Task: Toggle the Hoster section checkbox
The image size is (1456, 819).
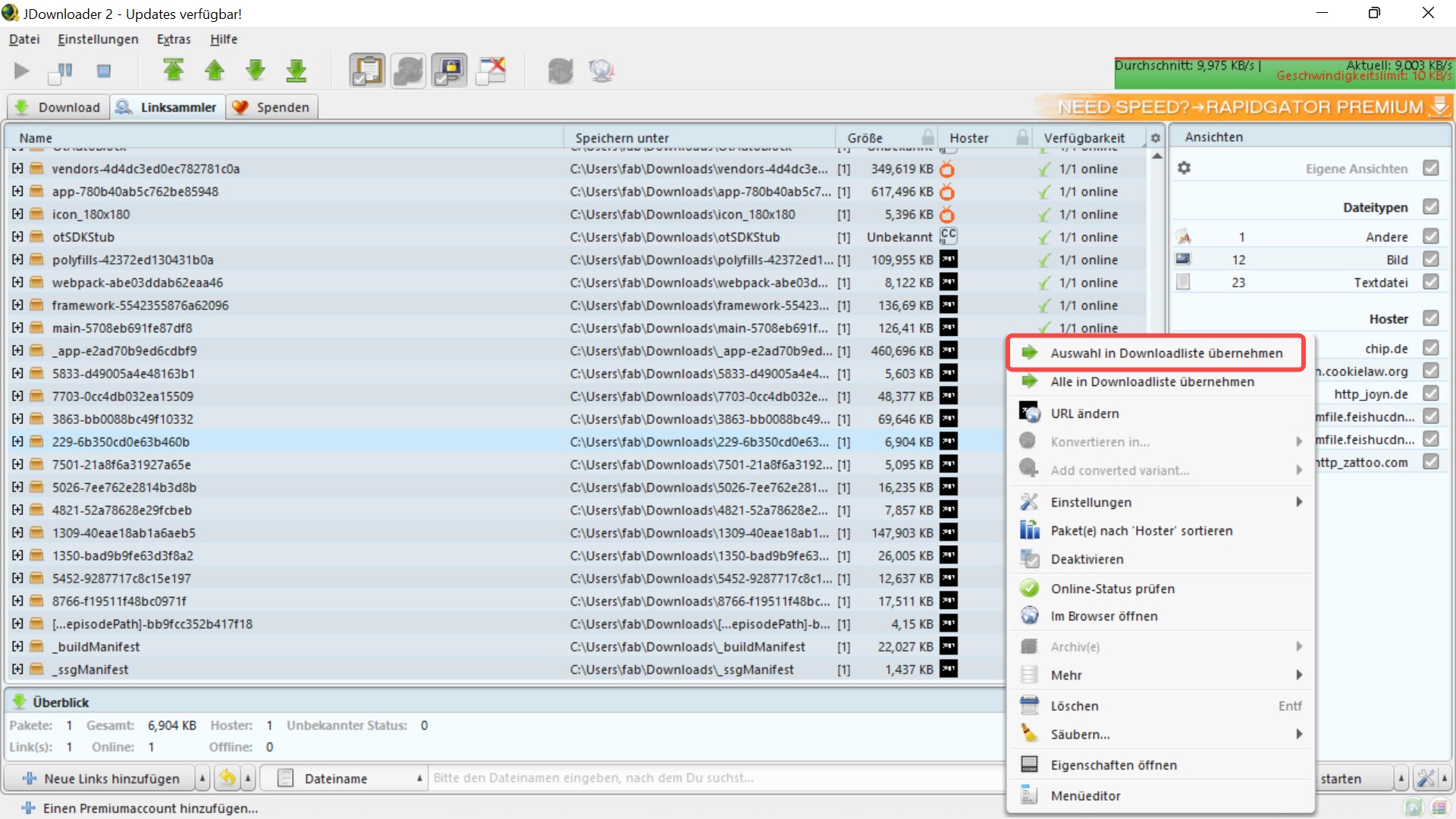Action: coord(1431,318)
